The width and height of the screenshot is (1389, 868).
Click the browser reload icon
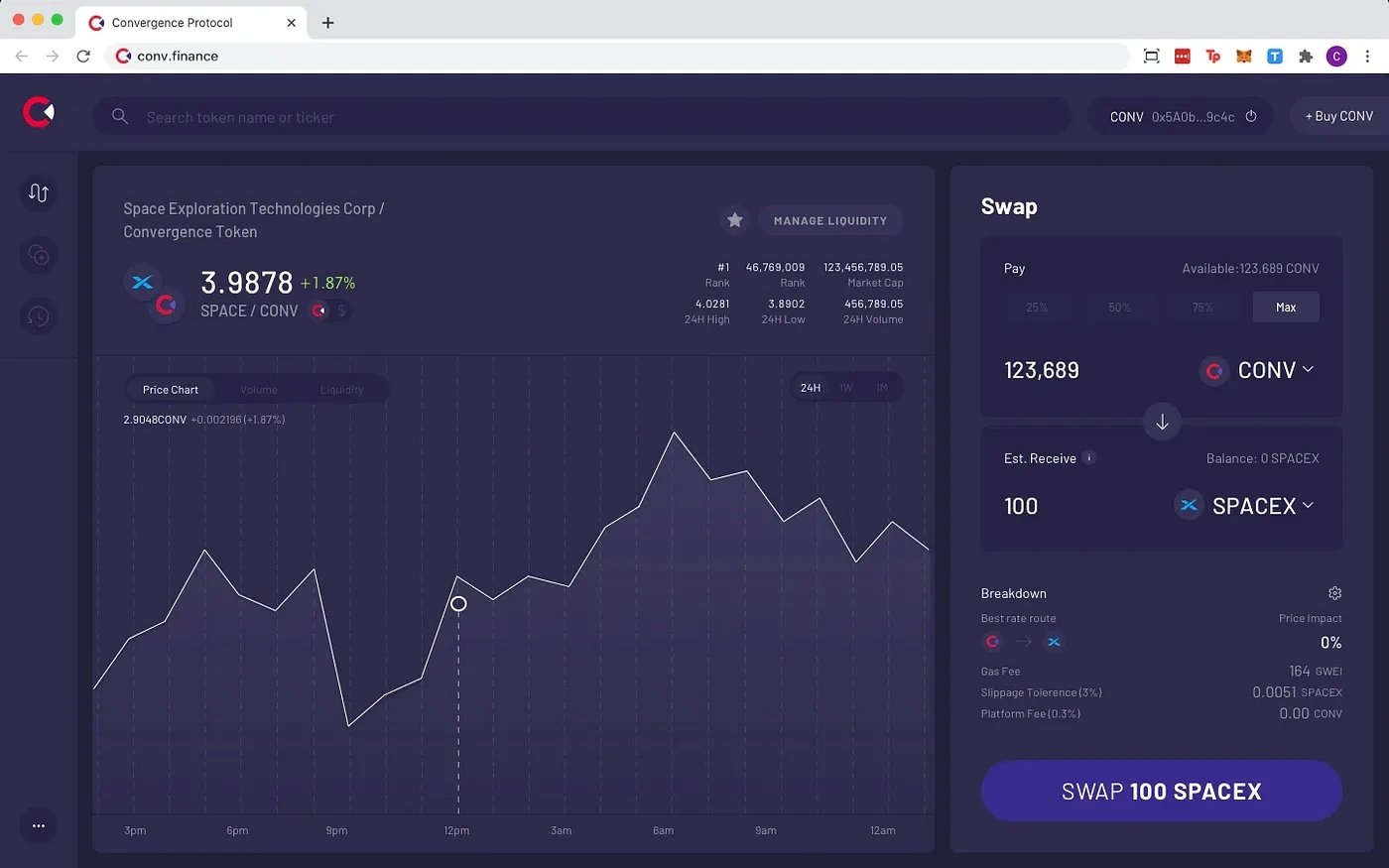click(x=83, y=57)
